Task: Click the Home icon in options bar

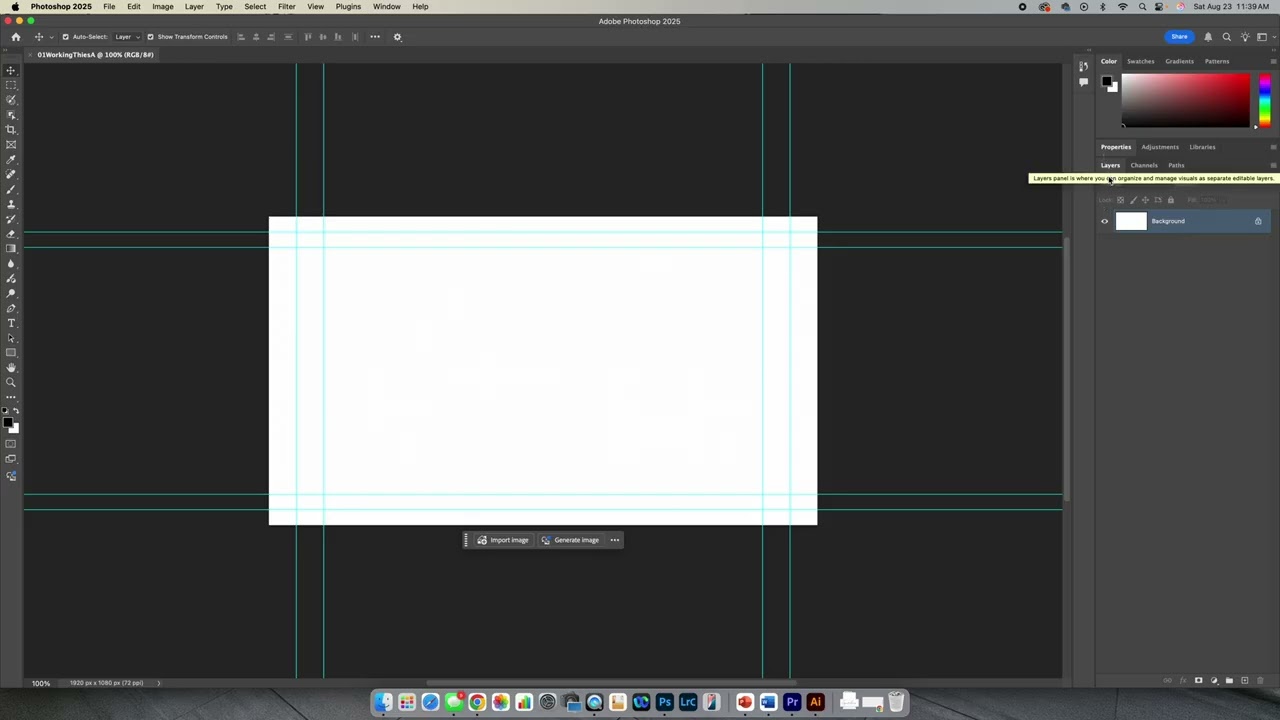Action: pyautogui.click(x=15, y=37)
